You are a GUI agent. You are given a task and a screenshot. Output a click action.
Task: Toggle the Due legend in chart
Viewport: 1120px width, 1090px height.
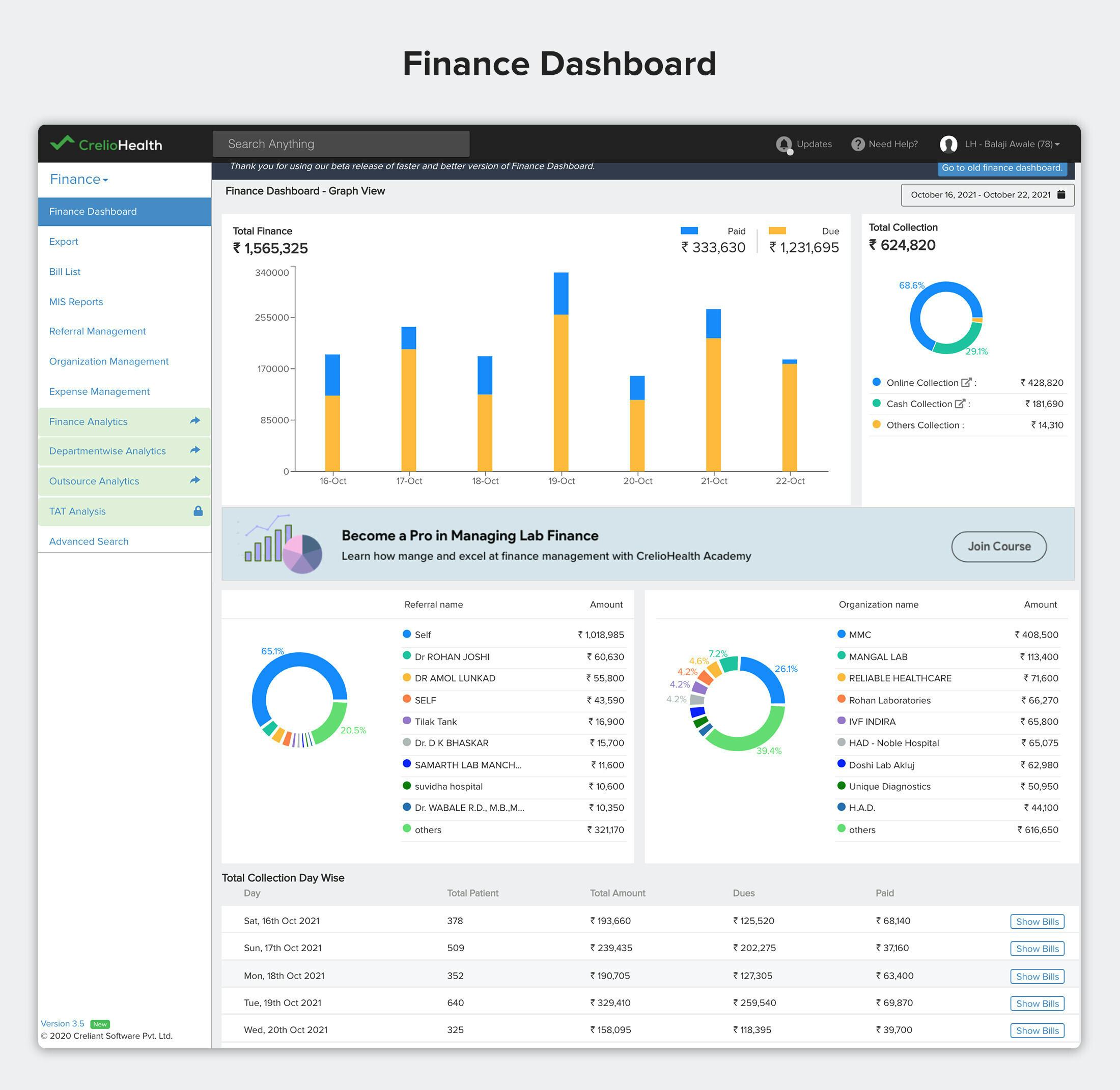(777, 231)
